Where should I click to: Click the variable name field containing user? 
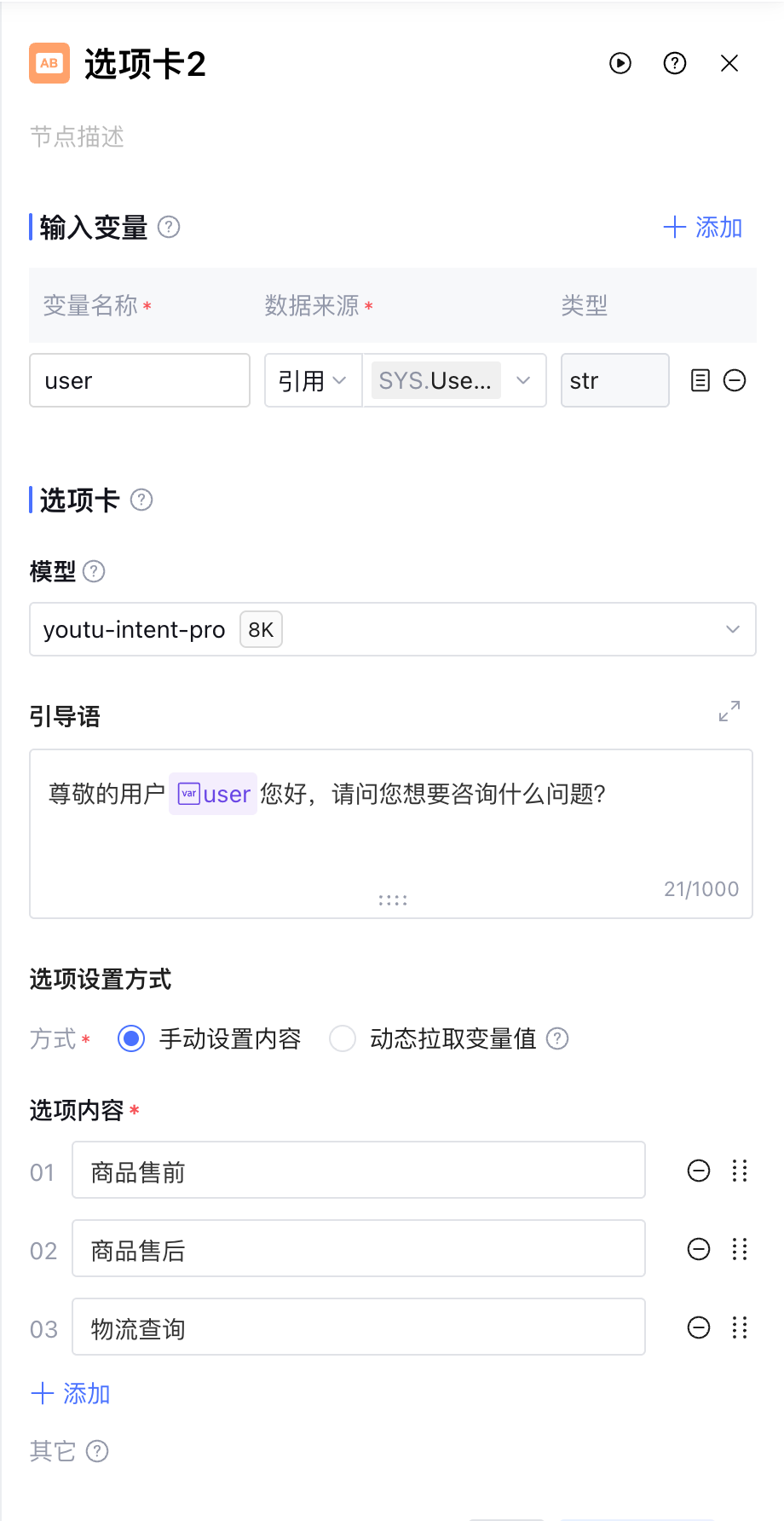[140, 380]
